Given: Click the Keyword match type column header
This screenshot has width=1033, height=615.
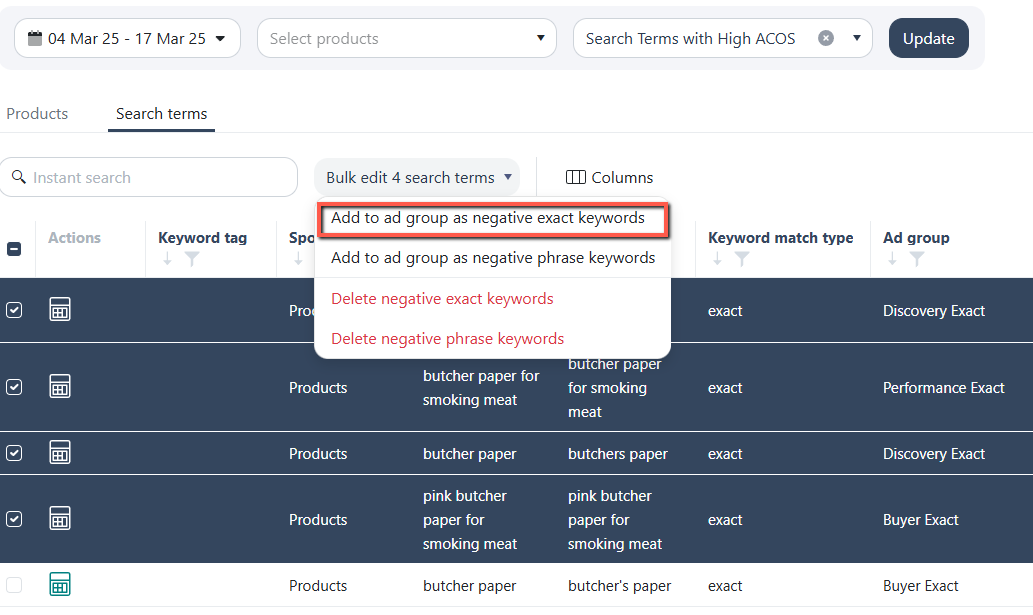Looking at the screenshot, I should tap(781, 238).
